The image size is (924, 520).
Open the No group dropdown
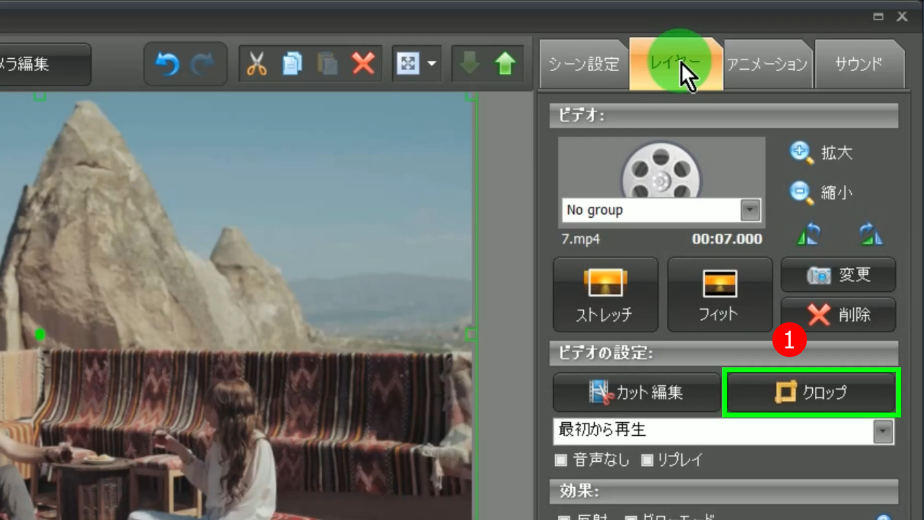[750, 210]
